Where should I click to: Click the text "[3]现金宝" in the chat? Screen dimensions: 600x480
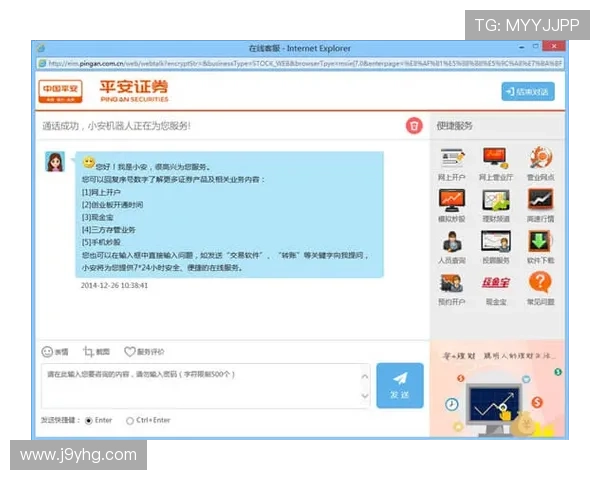[97, 217]
